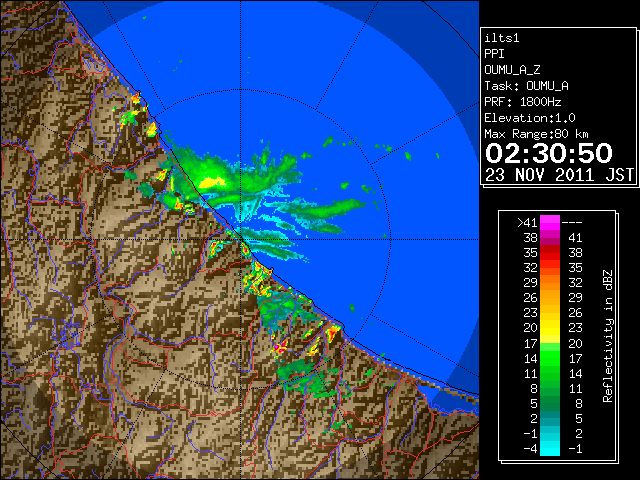This screenshot has width=640, height=480.
Task: Select the "PPI" scan type text
Action: [494, 54]
